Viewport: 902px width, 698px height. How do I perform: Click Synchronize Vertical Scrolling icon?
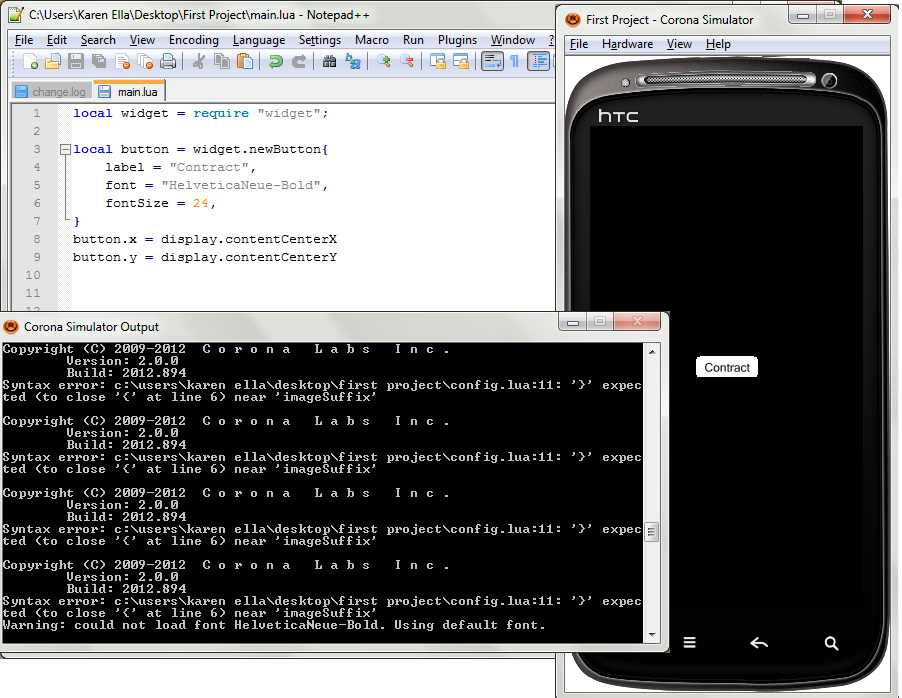coord(437,61)
